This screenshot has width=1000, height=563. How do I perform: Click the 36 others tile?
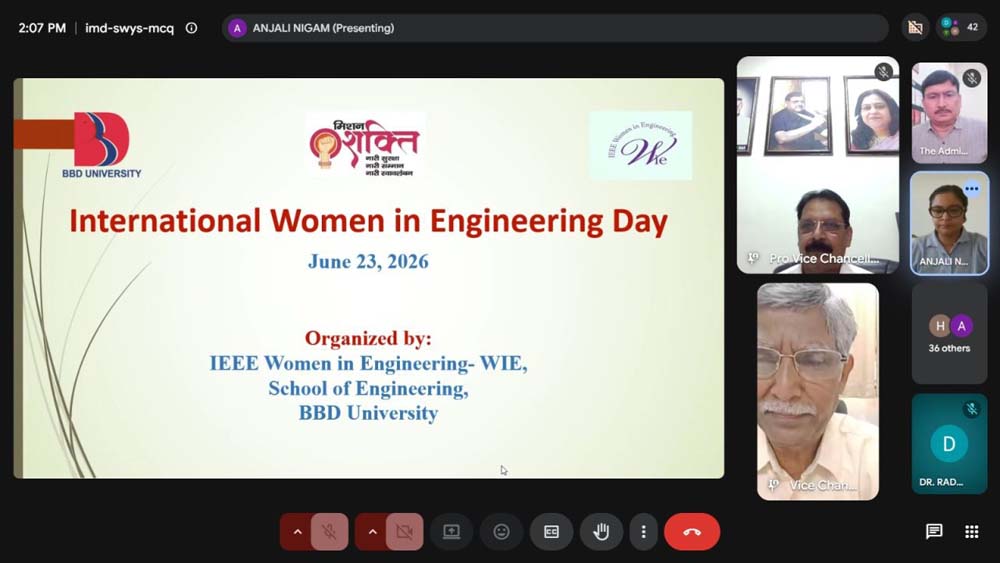pyautogui.click(x=949, y=333)
